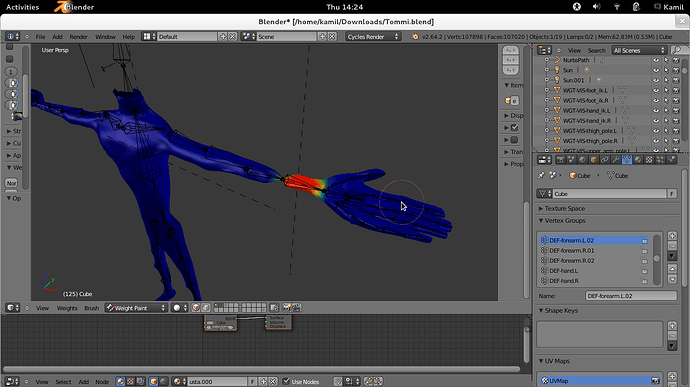
Task: Open the Weight Paint mode dropdown
Action: (136, 308)
